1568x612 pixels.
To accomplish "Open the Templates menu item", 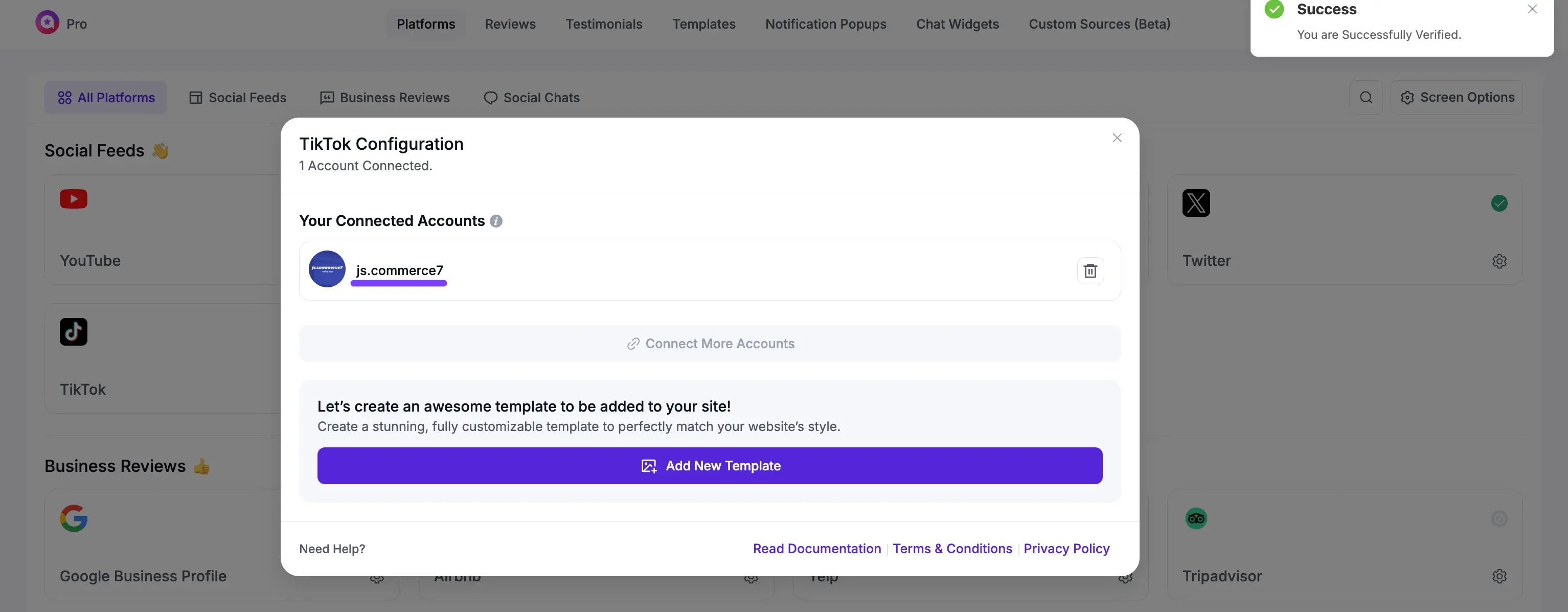I will point(703,24).
